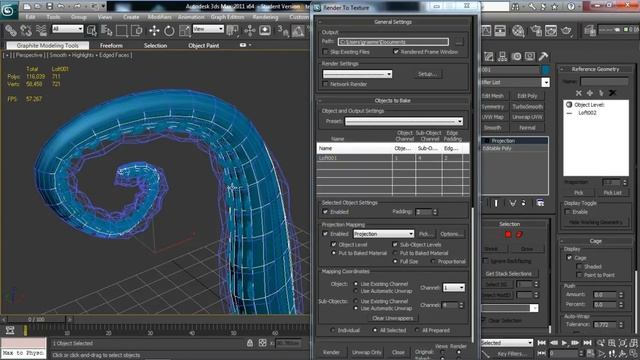Toggle Shaded checkbox in Cage display
640x360 pixels.
(579, 267)
